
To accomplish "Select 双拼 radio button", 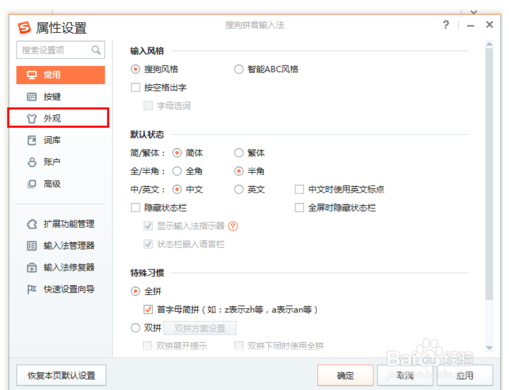I will 135,328.
